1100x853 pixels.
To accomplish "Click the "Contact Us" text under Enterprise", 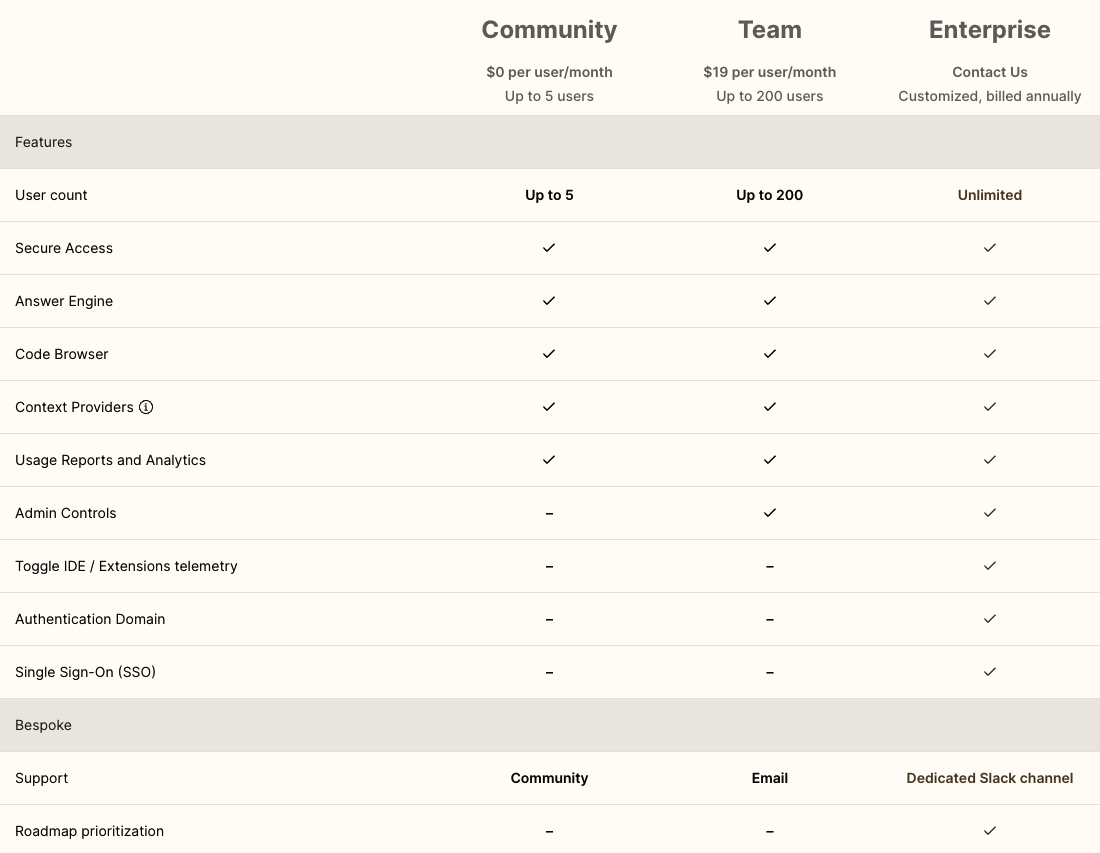I will coord(990,72).
